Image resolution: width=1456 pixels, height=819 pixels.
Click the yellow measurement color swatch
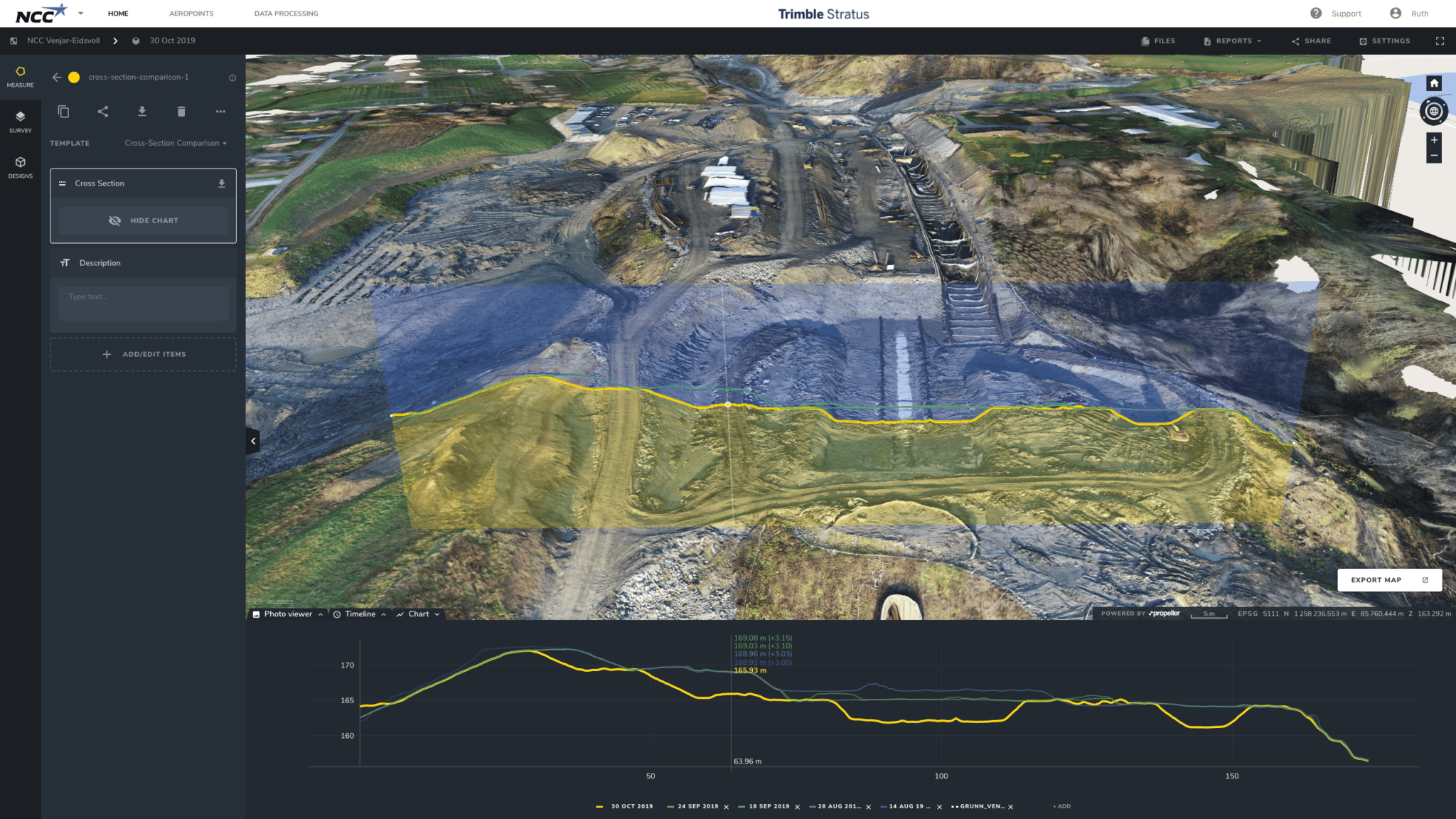[74, 77]
